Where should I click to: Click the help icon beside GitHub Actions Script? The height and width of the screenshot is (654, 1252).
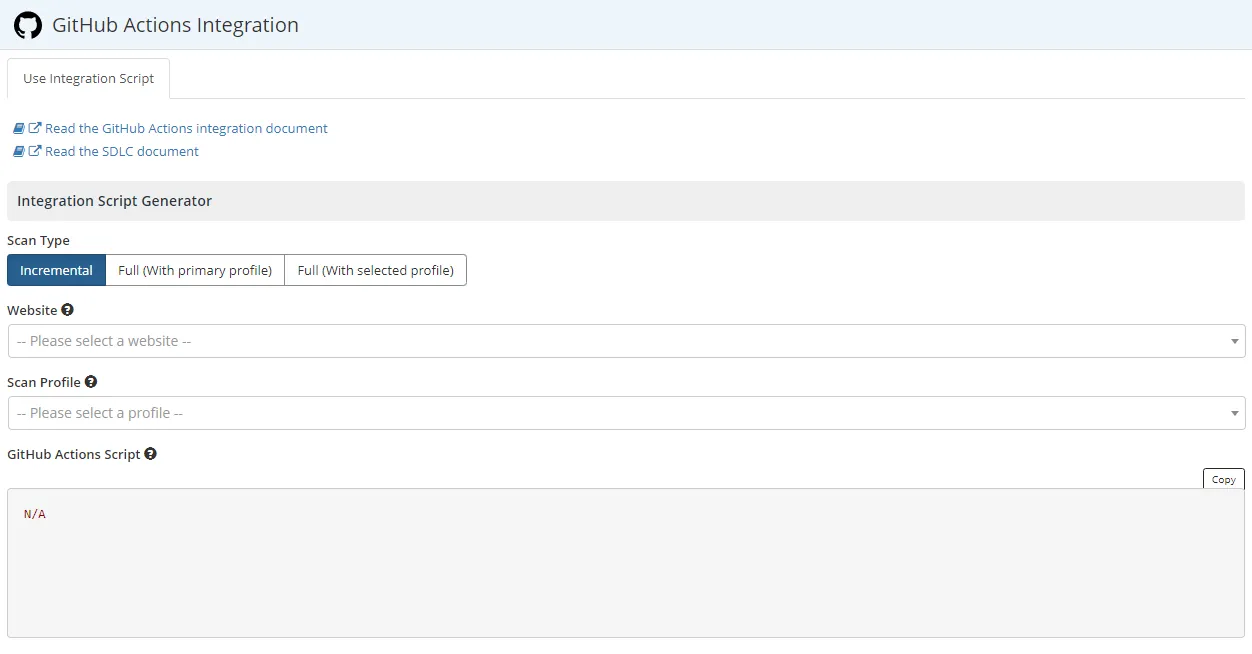coord(151,454)
